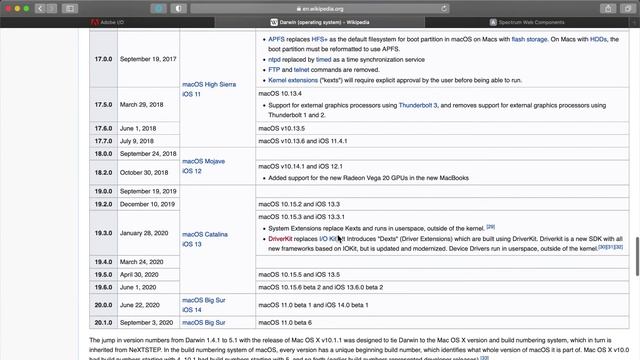Select the date December 10, 2019
640x360 pixels.
[147, 204]
